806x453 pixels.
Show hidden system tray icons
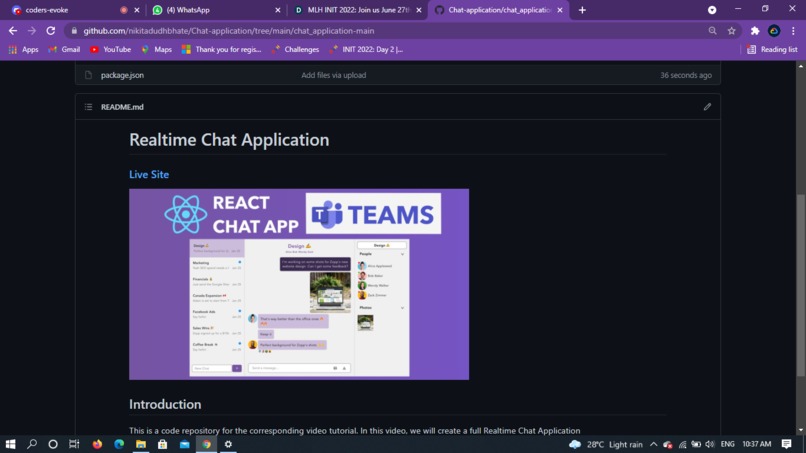(653, 444)
